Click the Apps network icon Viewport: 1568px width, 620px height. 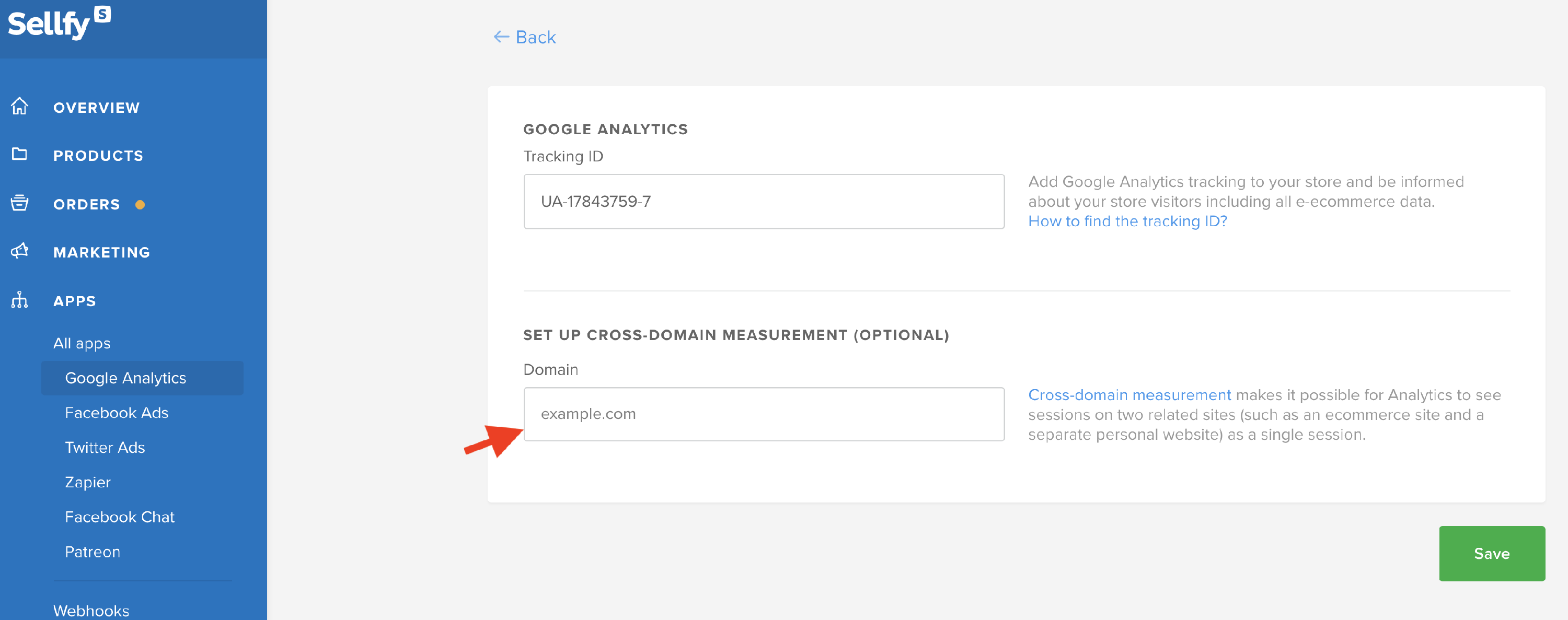pos(19,300)
